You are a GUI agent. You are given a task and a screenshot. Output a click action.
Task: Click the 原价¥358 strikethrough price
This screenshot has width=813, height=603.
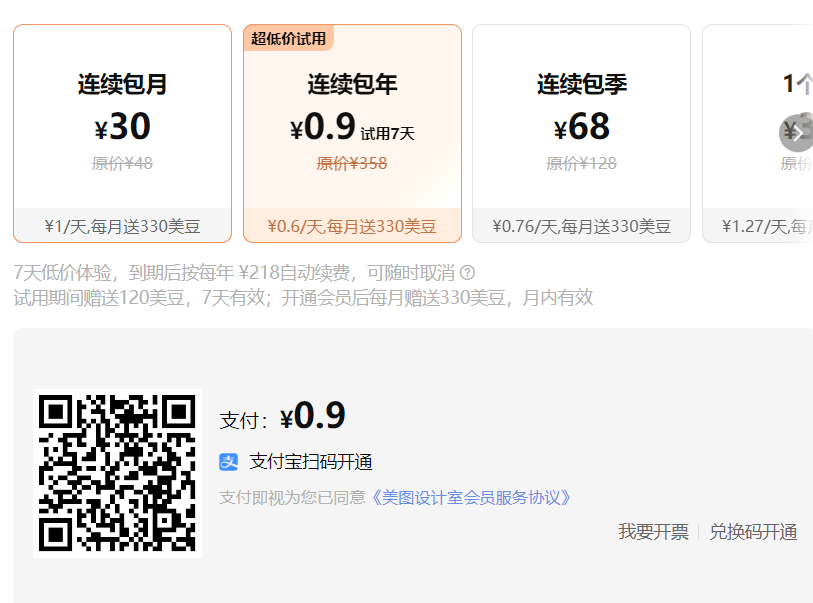[352, 164]
